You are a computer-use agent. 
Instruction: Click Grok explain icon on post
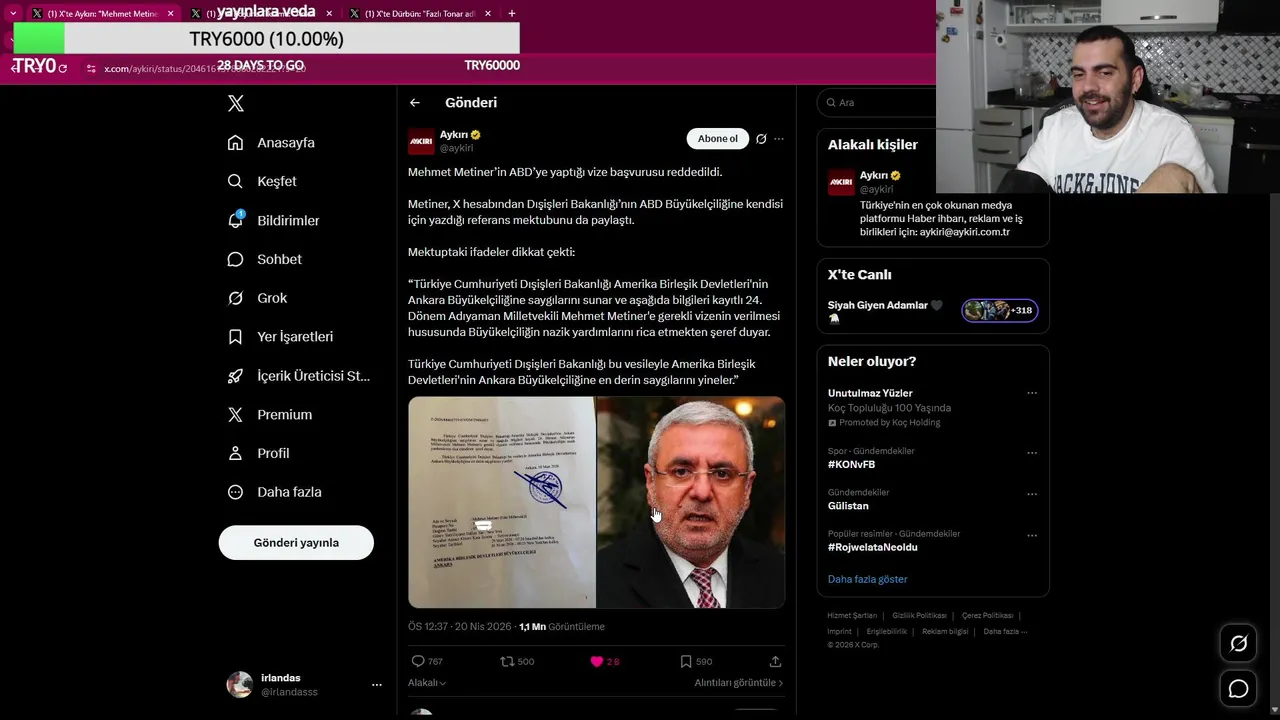[761, 139]
